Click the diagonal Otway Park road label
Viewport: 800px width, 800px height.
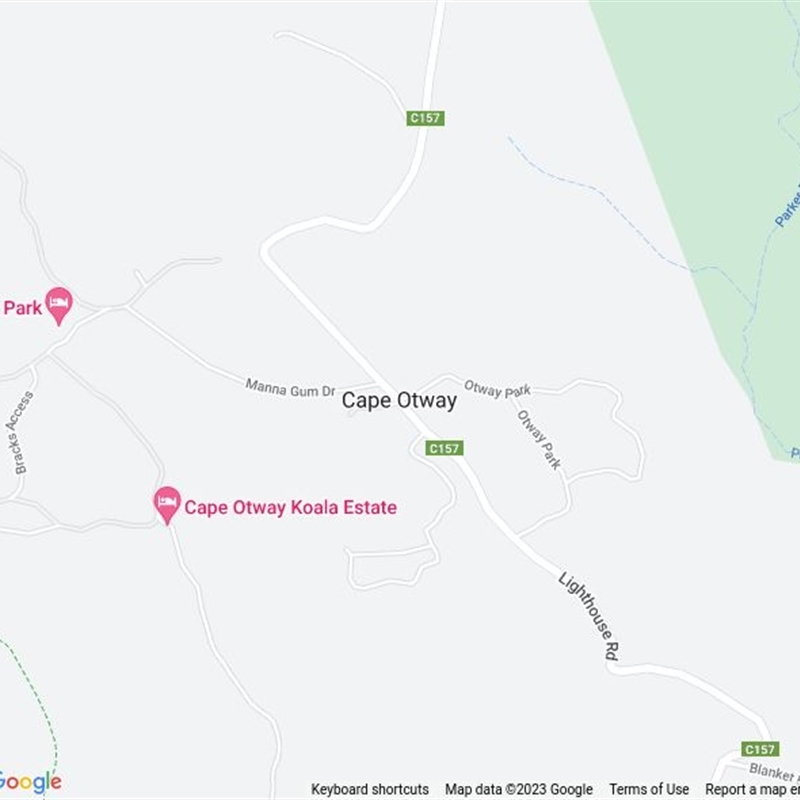[x=539, y=439]
